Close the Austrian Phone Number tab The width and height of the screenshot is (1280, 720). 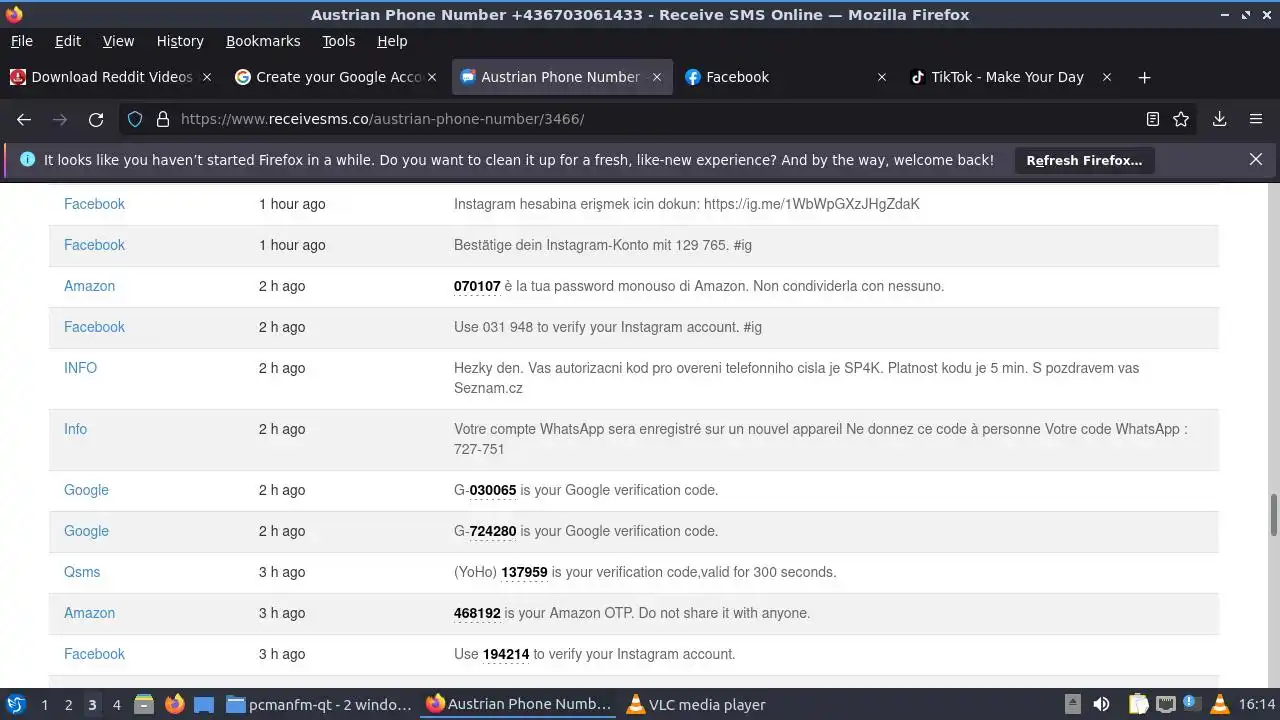[657, 77]
